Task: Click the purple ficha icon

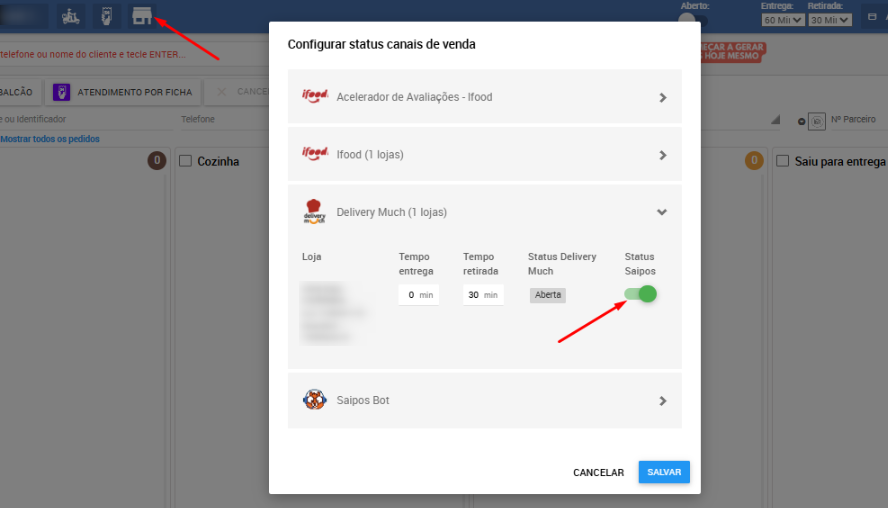Action: [x=62, y=92]
